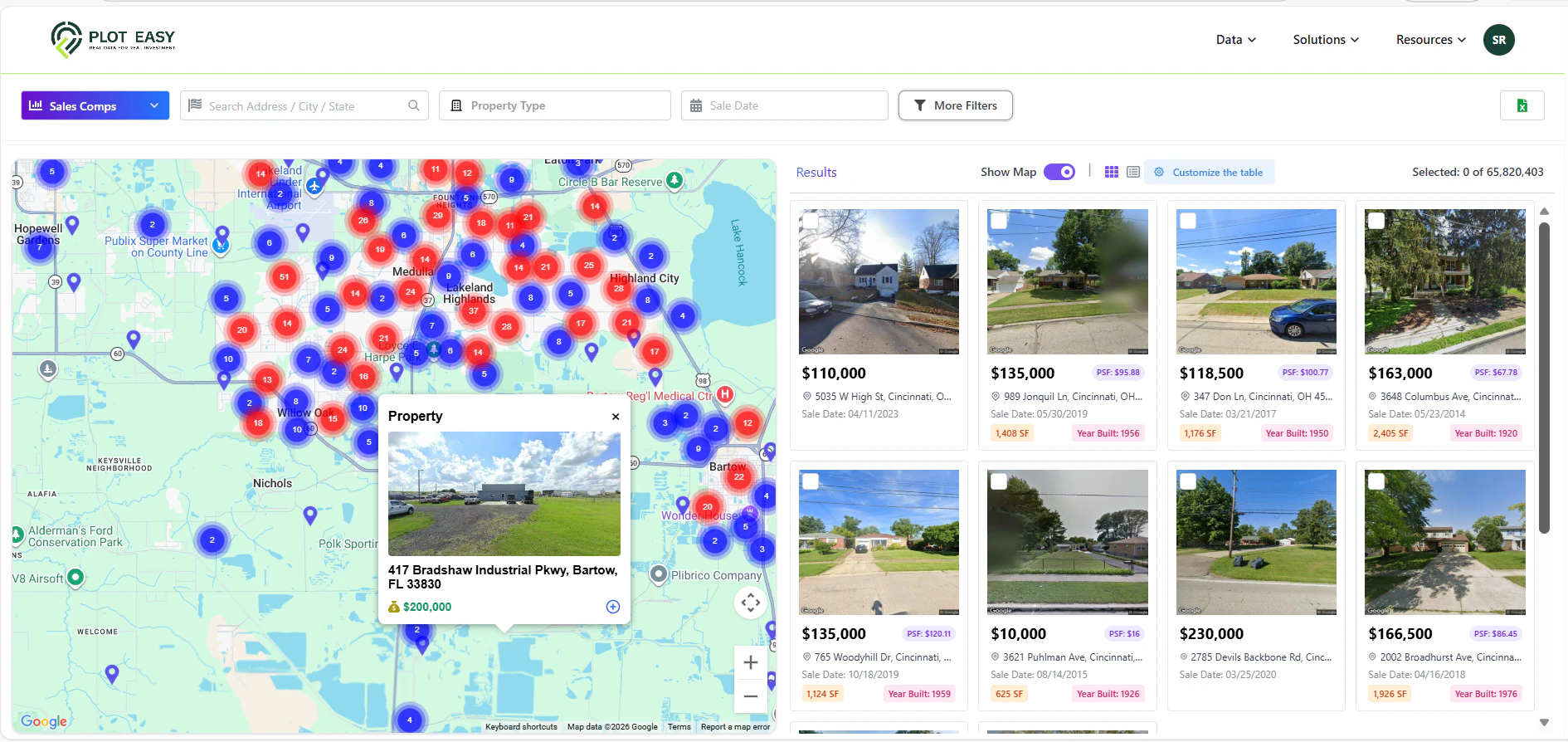Image resolution: width=1568 pixels, height=742 pixels.
Task: Switch to list view icon
Action: click(1133, 172)
